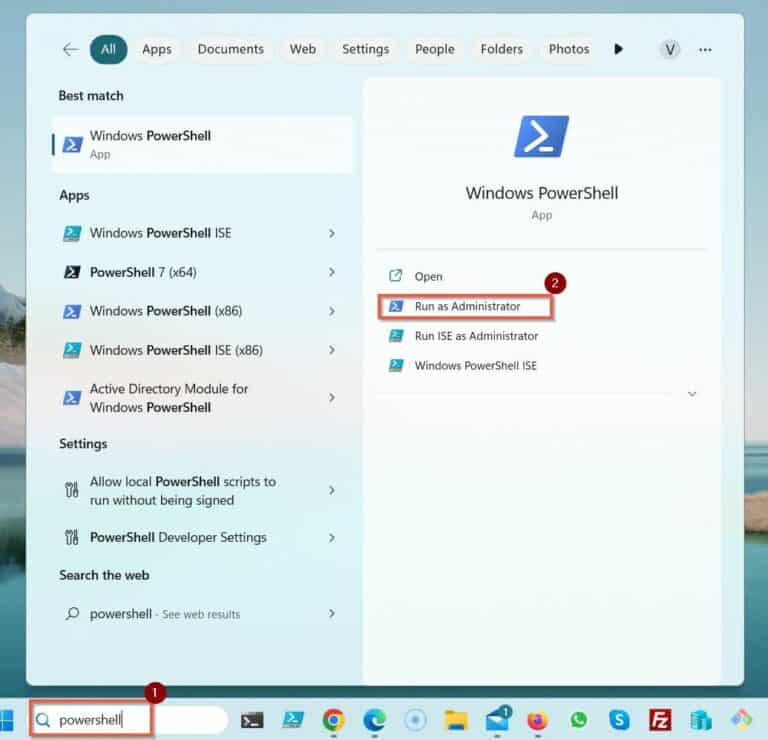Select Windows PowerShell ISE (x86) result

tap(202, 350)
